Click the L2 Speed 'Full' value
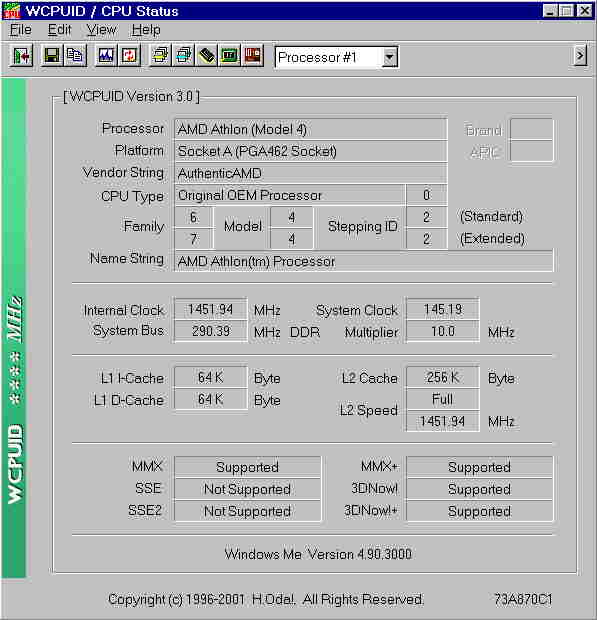The width and height of the screenshot is (597, 620). pos(443,399)
